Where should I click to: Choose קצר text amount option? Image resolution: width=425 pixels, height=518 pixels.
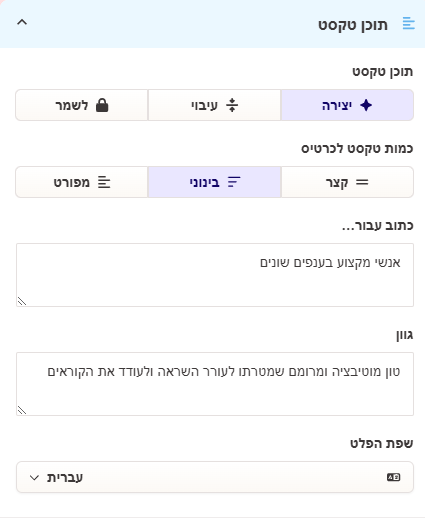tap(347, 182)
